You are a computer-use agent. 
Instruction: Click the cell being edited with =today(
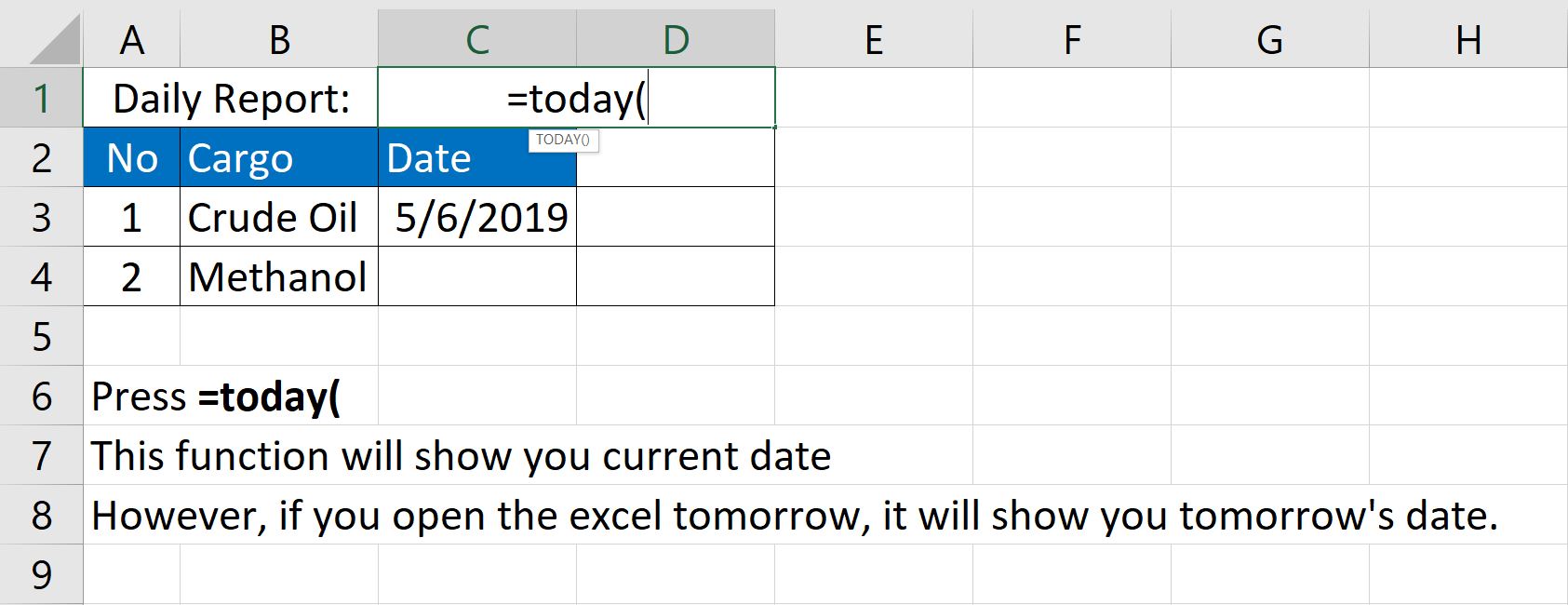tap(576, 99)
